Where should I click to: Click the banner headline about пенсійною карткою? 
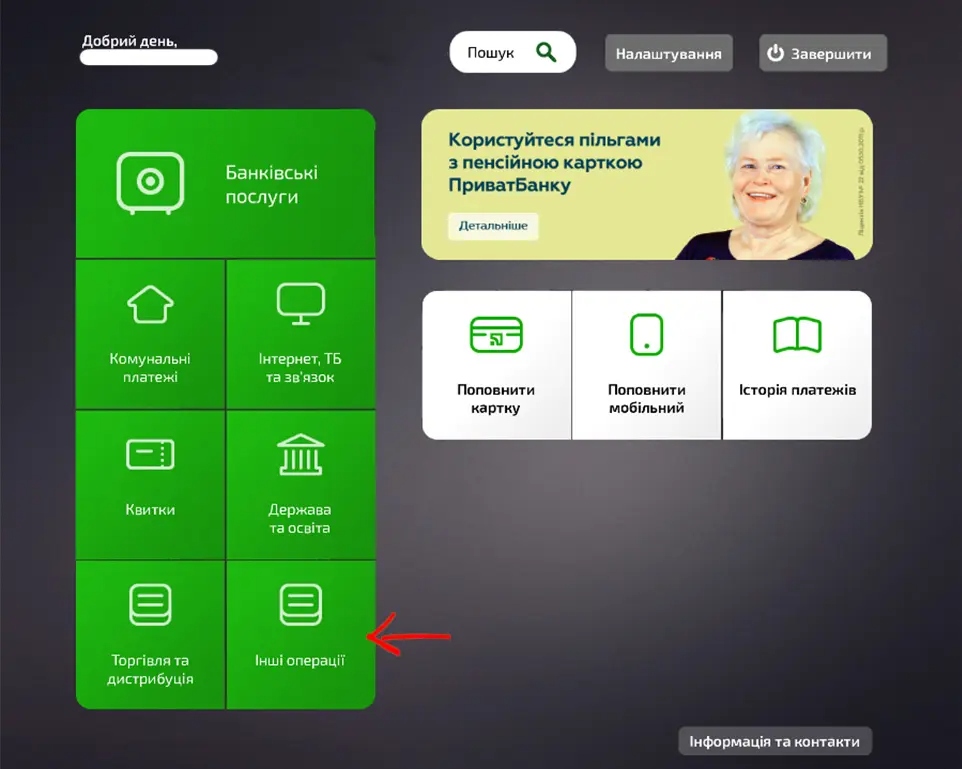point(555,162)
